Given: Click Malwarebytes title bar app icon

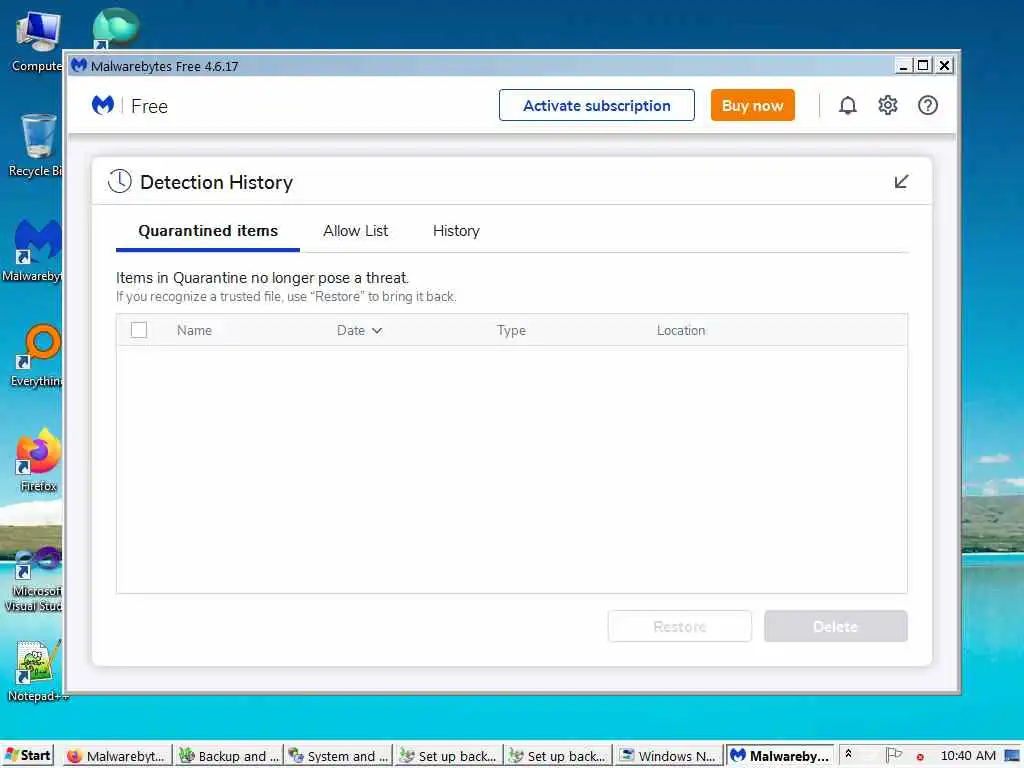Looking at the screenshot, I should pos(79,65).
